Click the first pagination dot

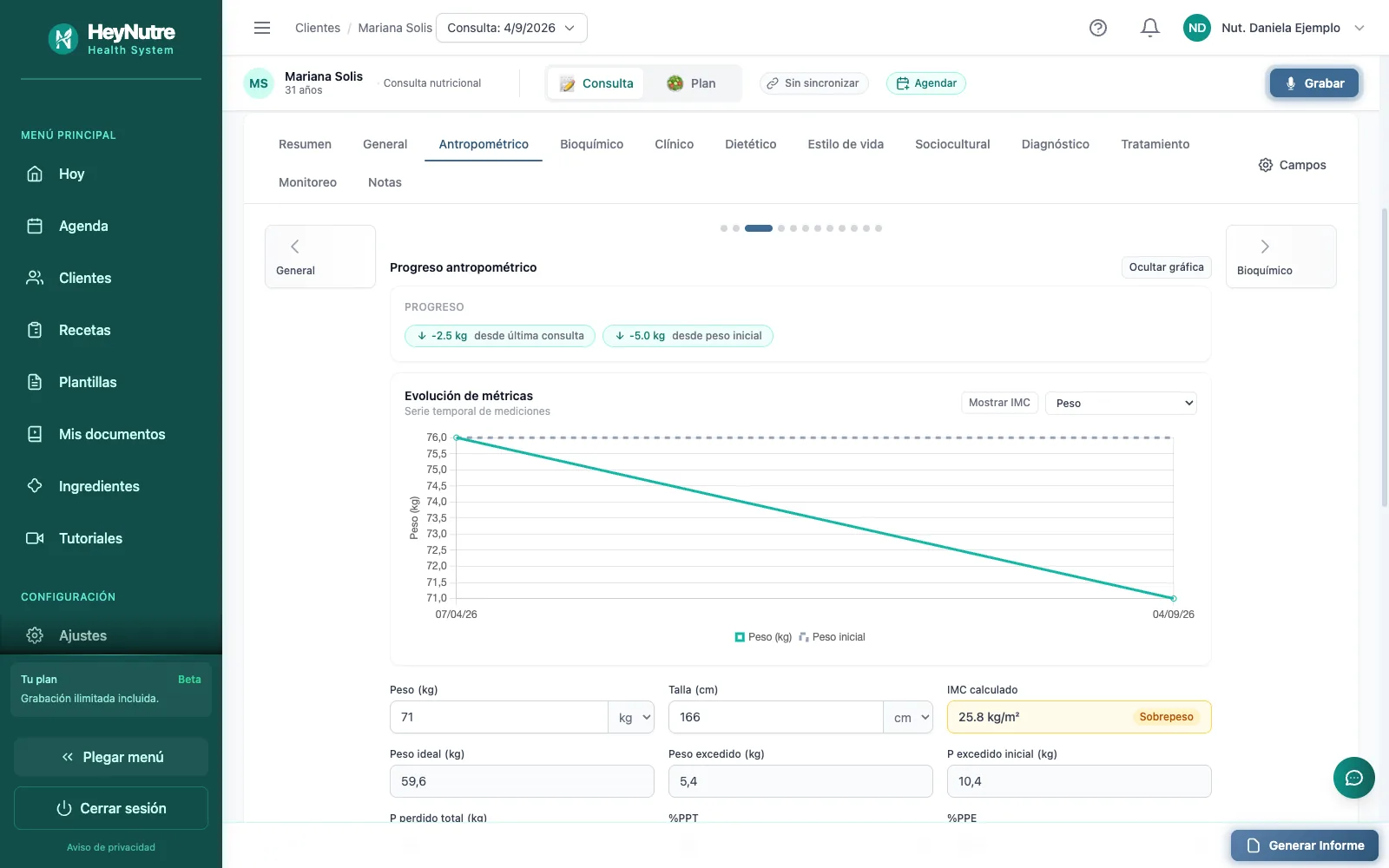724,228
